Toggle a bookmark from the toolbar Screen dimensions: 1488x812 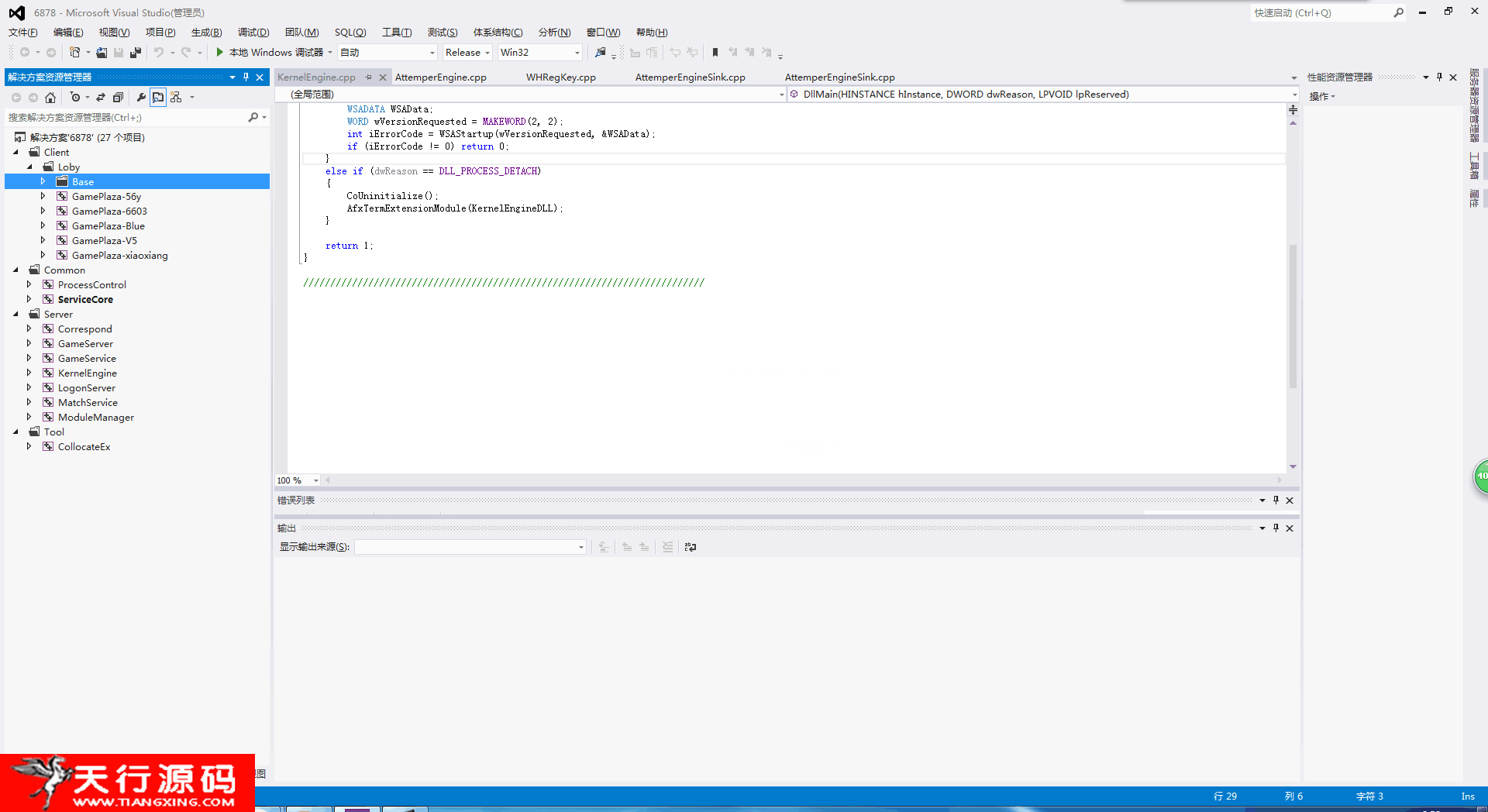715,52
